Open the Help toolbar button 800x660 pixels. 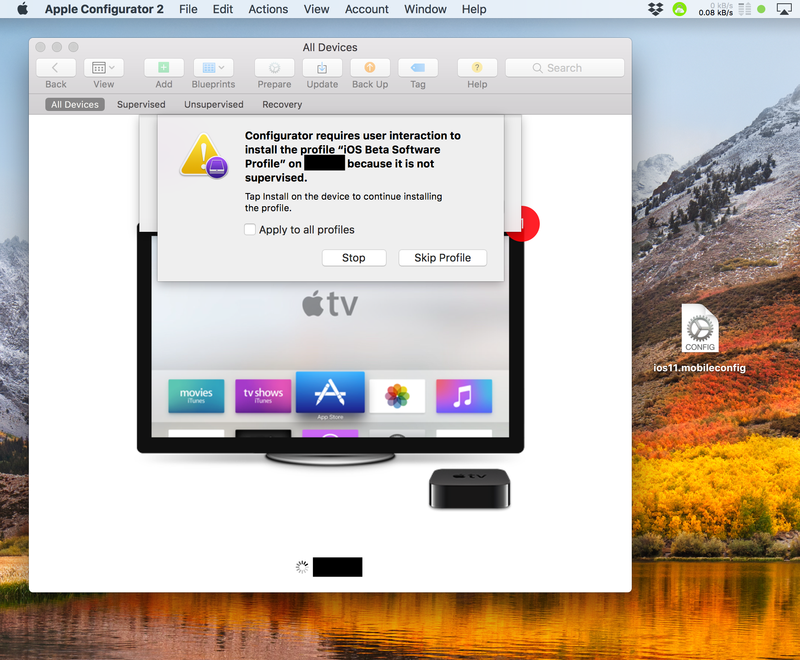(477, 68)
